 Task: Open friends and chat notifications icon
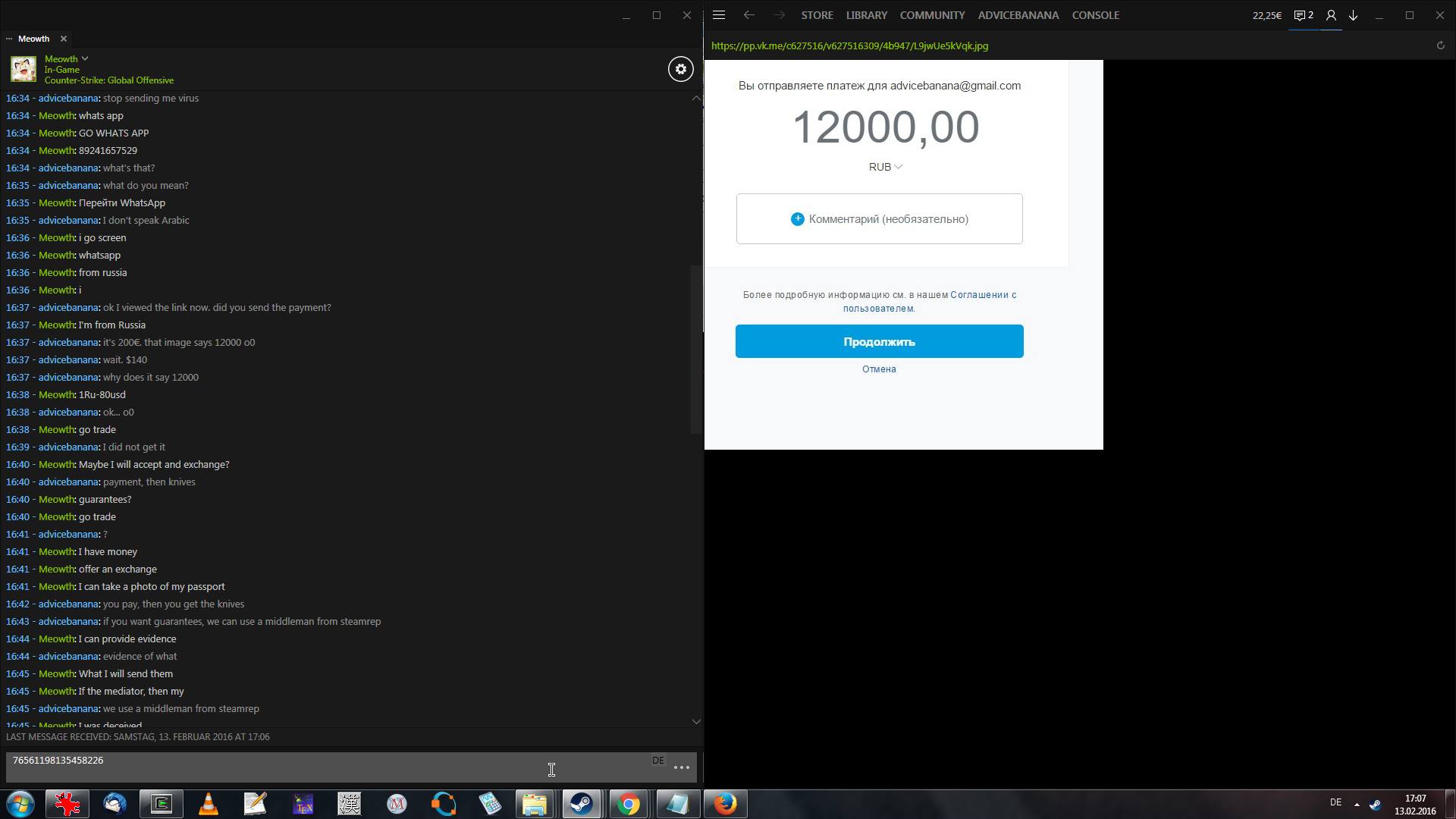coord(1303,15)
